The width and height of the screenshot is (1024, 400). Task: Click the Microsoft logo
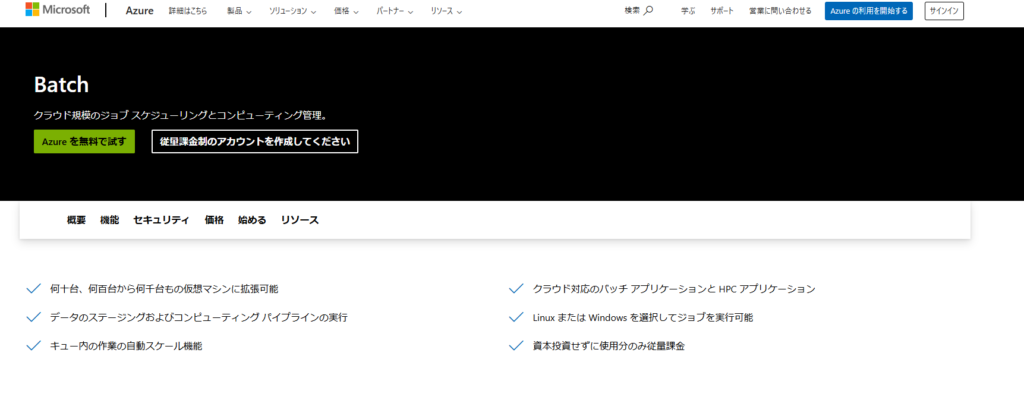click(57, 11)
